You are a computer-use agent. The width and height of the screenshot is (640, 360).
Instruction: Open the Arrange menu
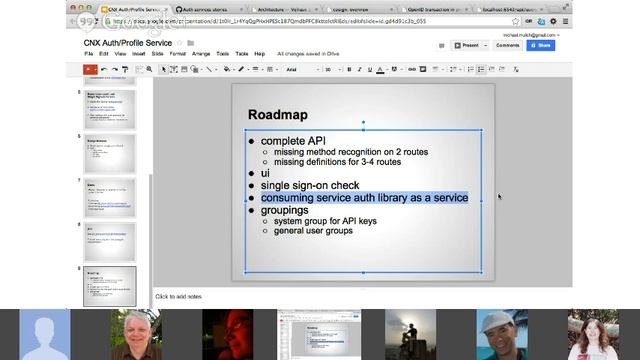pos(201,54)
